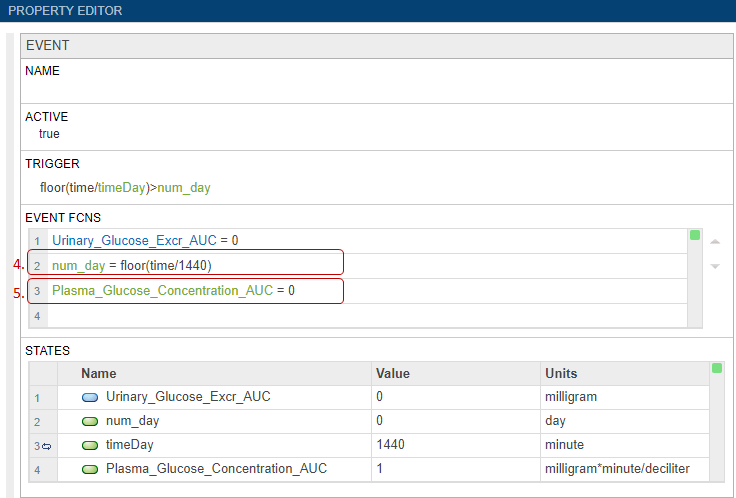Click the blue Urinary_Glucose_Excr_AUC species icon

coord(90,397)
